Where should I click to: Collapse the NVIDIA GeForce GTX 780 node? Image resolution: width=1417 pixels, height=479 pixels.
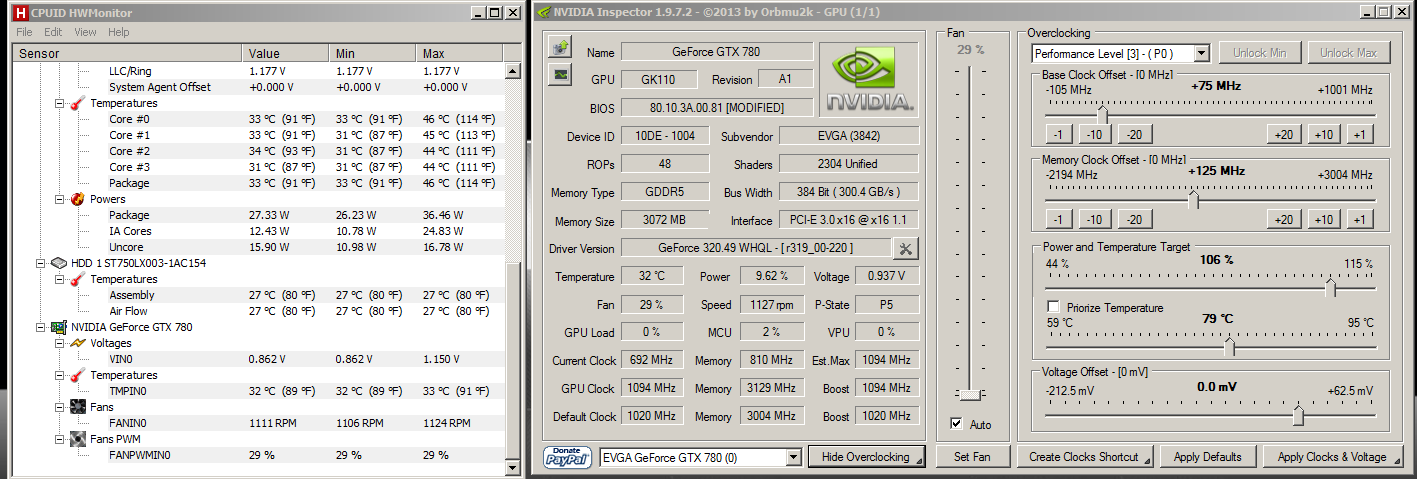coord(41,327)
